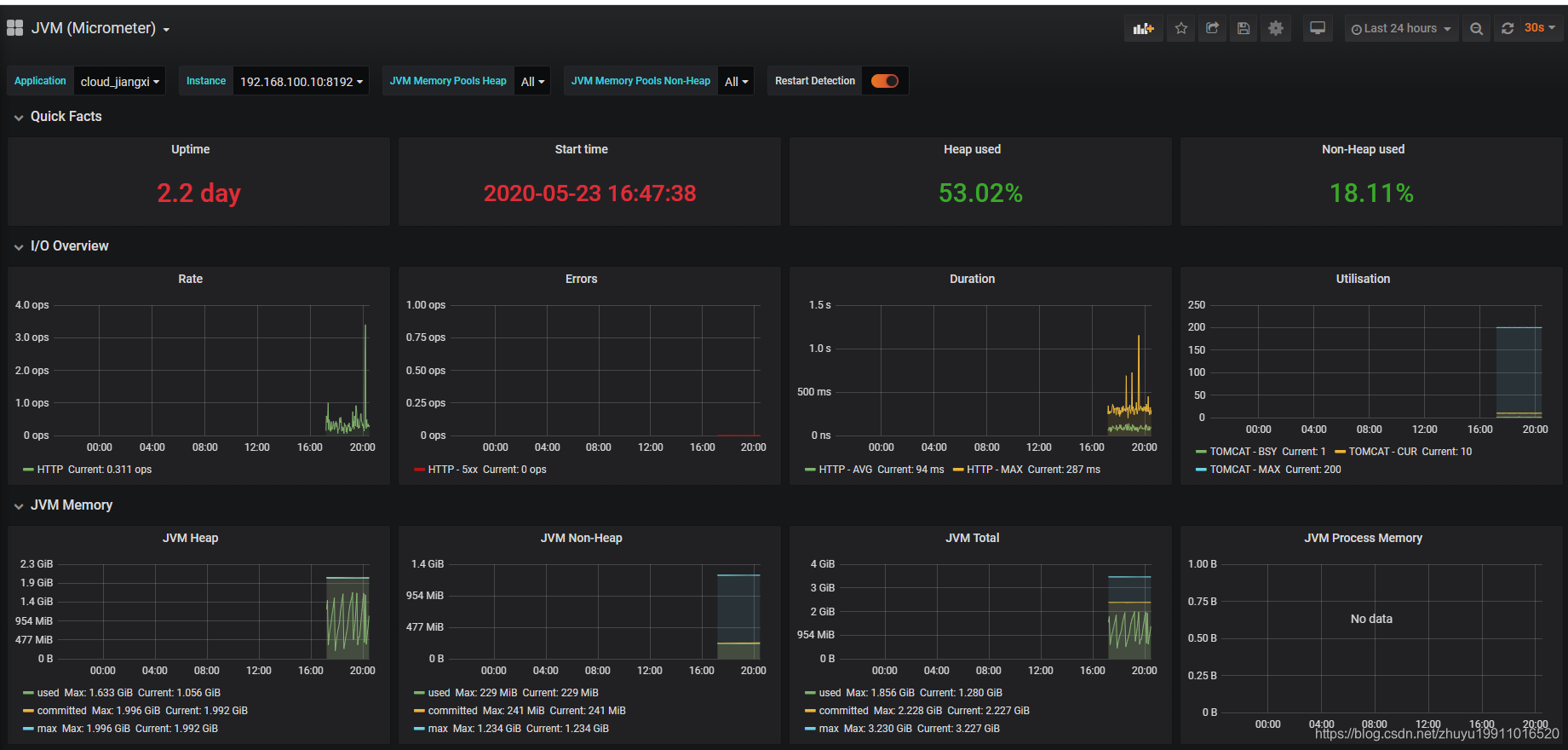
Task: Toggle the HTTP - AVG legend series
Action: coord(846,470)
